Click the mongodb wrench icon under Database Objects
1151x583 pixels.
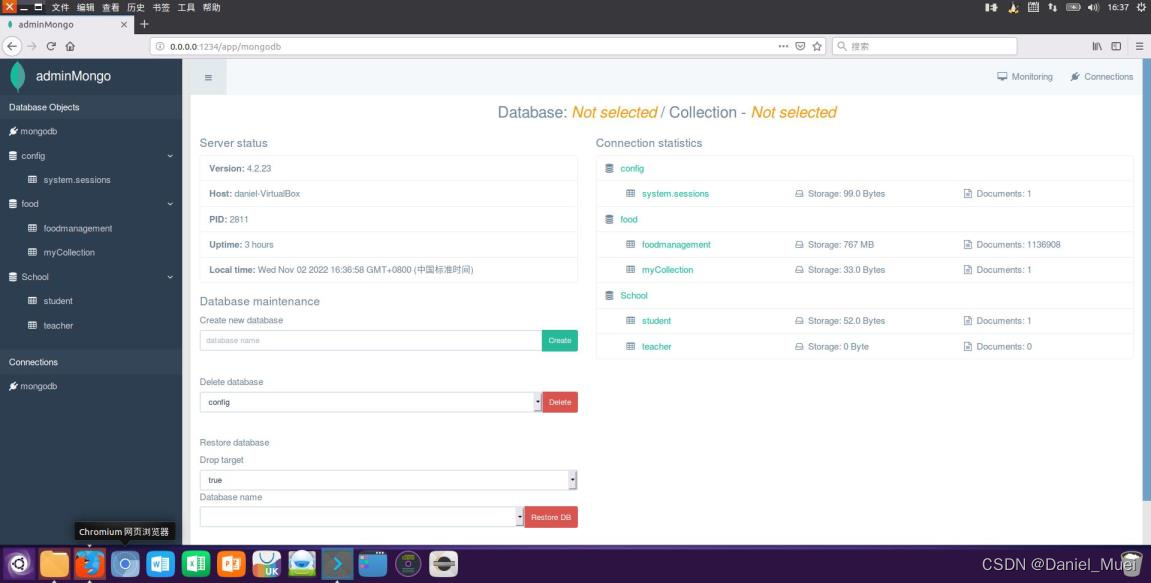coord(12,131)
